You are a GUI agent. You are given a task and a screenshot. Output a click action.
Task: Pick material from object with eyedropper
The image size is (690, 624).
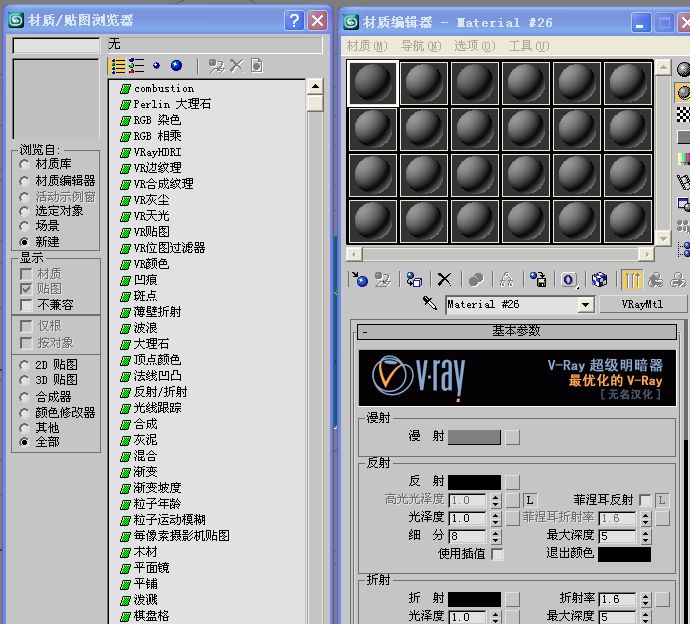(x=429, y=303)
